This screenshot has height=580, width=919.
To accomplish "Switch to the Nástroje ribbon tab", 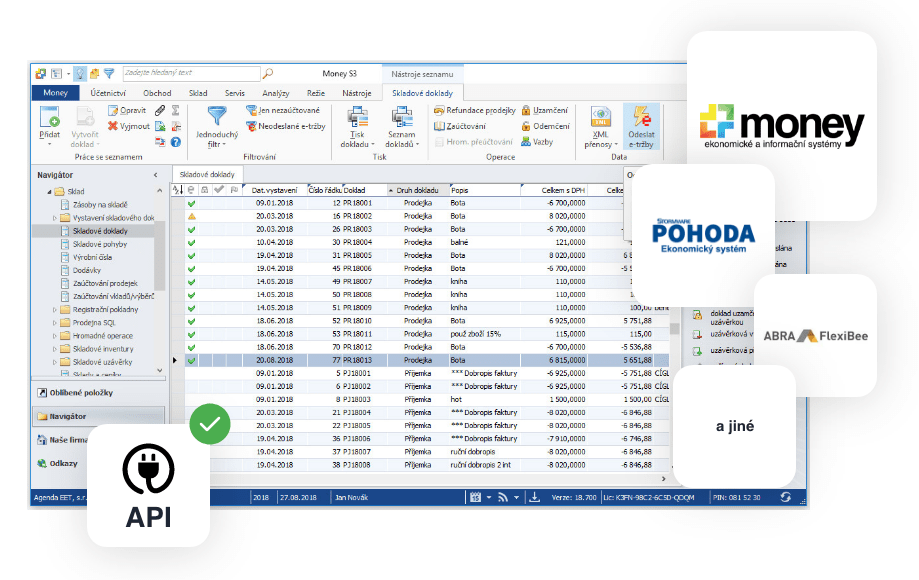I will (x=356, y=93).
